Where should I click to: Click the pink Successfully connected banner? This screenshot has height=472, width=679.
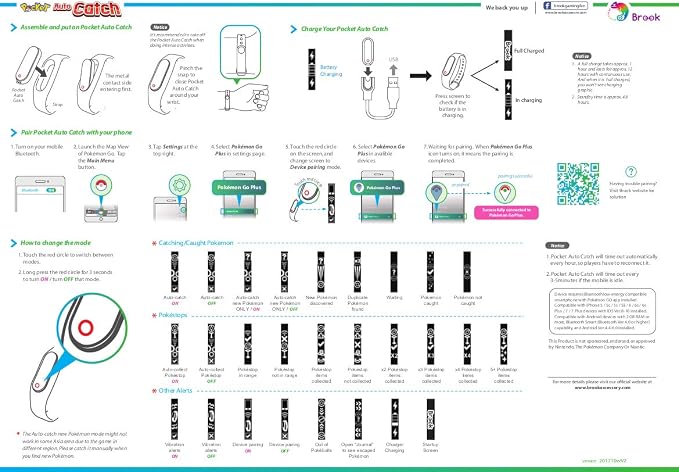pos(506,212)
